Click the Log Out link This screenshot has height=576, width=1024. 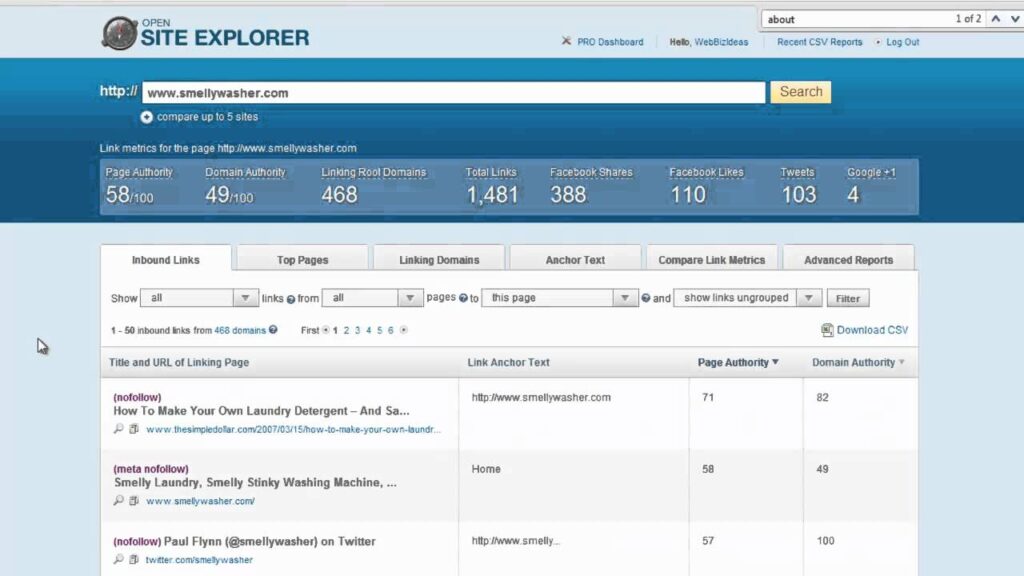click(x=903, y=42)
